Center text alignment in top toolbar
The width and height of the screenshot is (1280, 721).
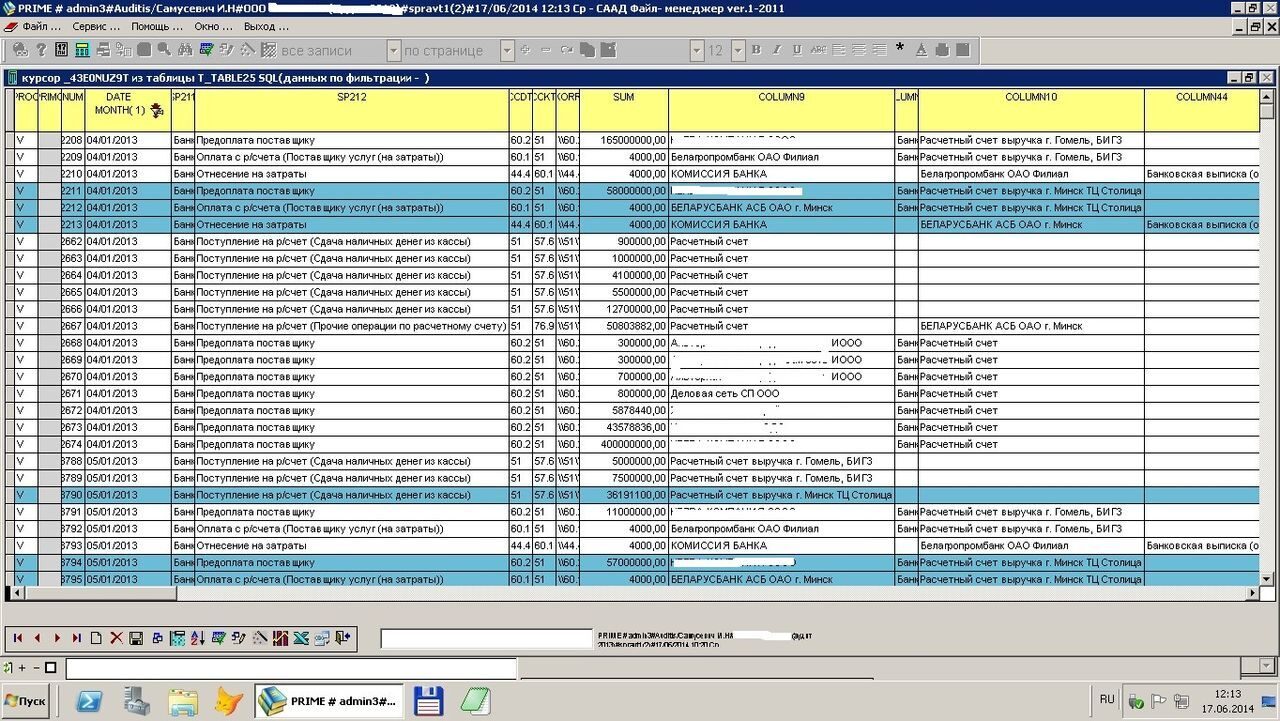pyautogui.click(x=859, y=50)
